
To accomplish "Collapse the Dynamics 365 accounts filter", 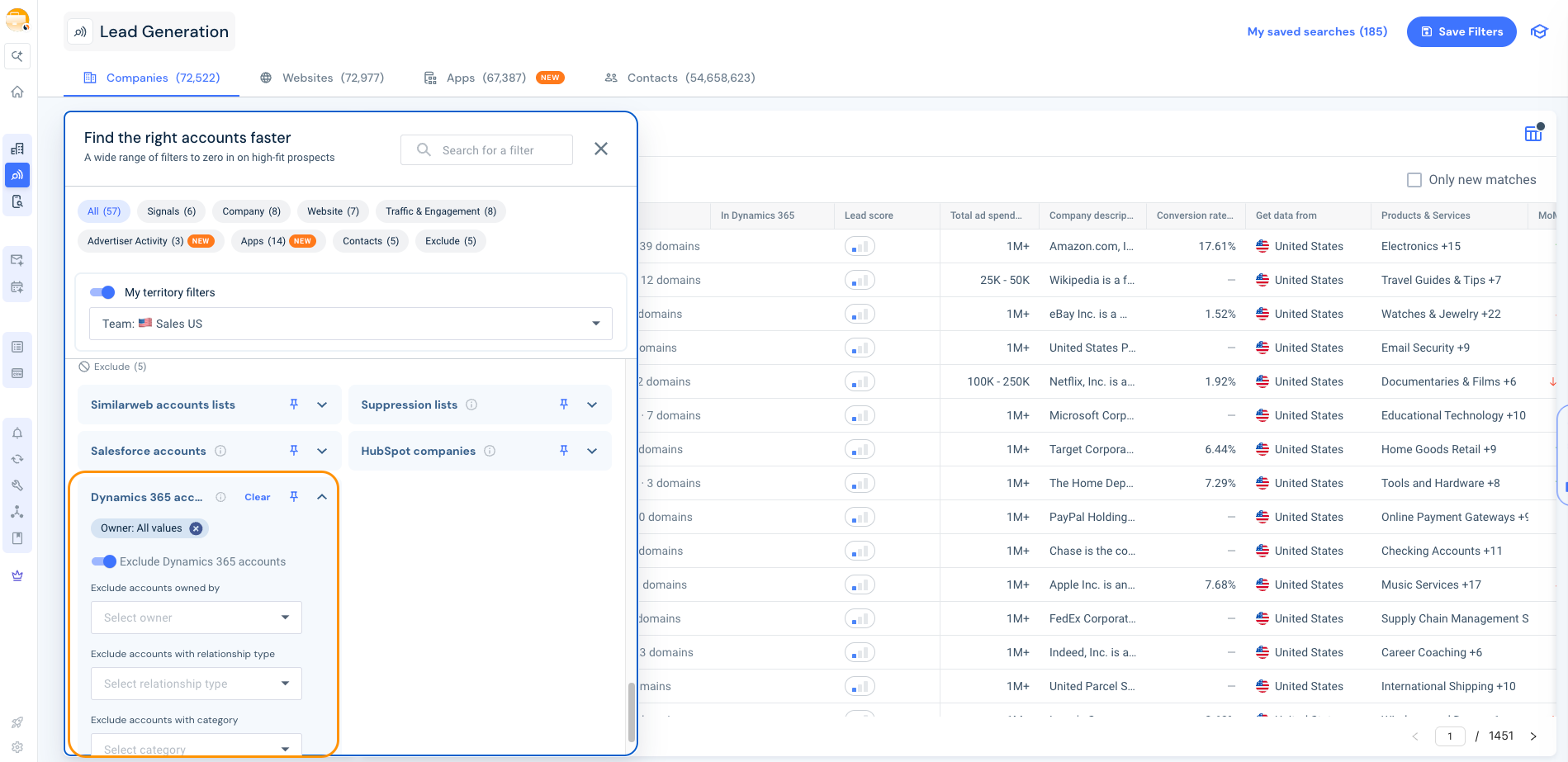I will pyautogui.click(x=322, y=497).
